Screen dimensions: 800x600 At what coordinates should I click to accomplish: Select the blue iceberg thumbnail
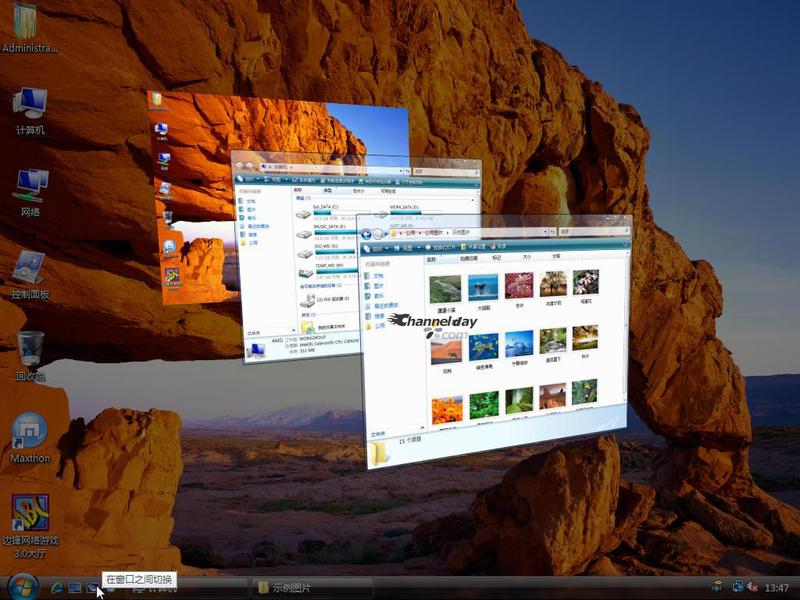[x=519, y=344]
